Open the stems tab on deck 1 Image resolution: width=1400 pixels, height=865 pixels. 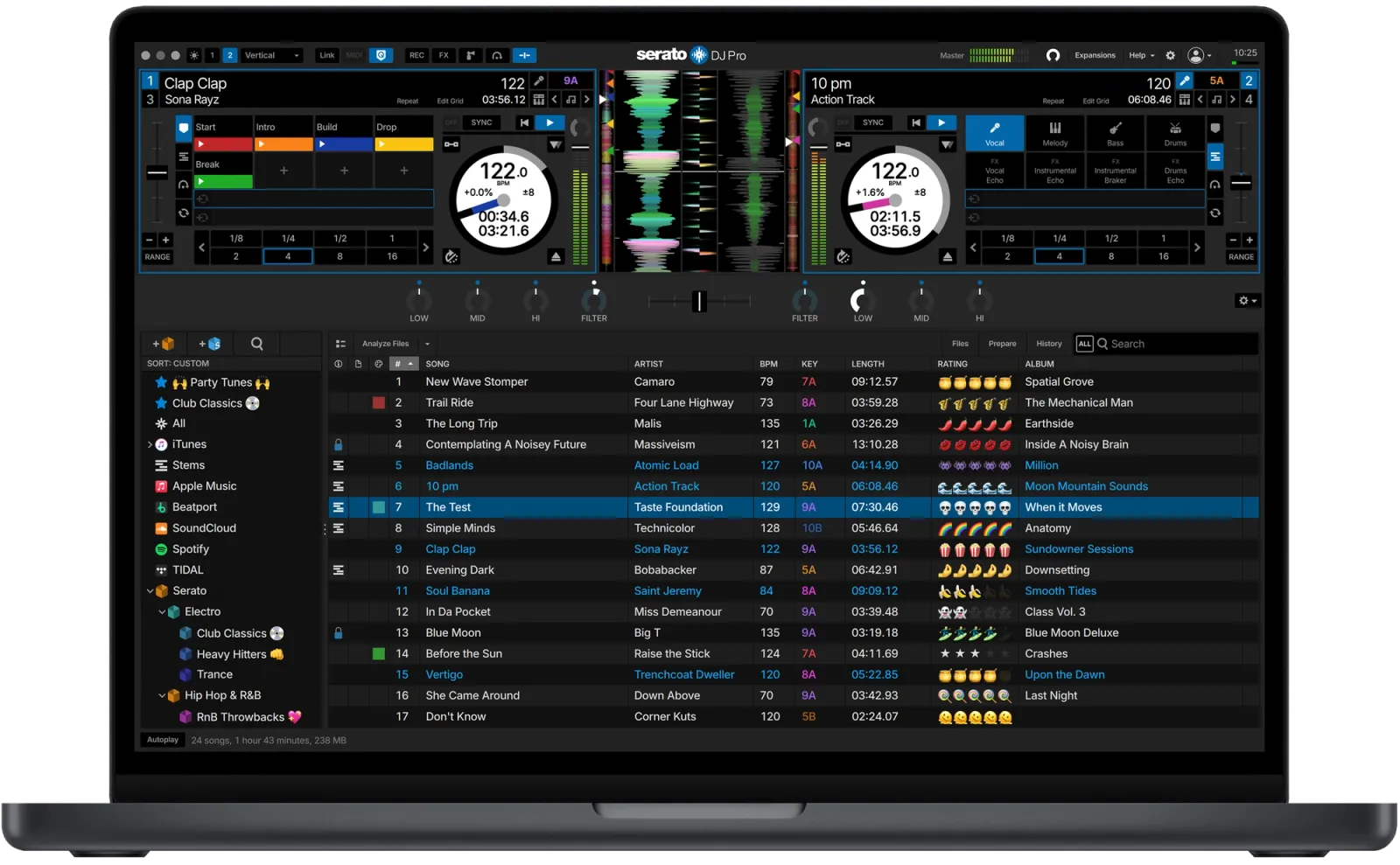pyautogui.click(x=184, y=157)
